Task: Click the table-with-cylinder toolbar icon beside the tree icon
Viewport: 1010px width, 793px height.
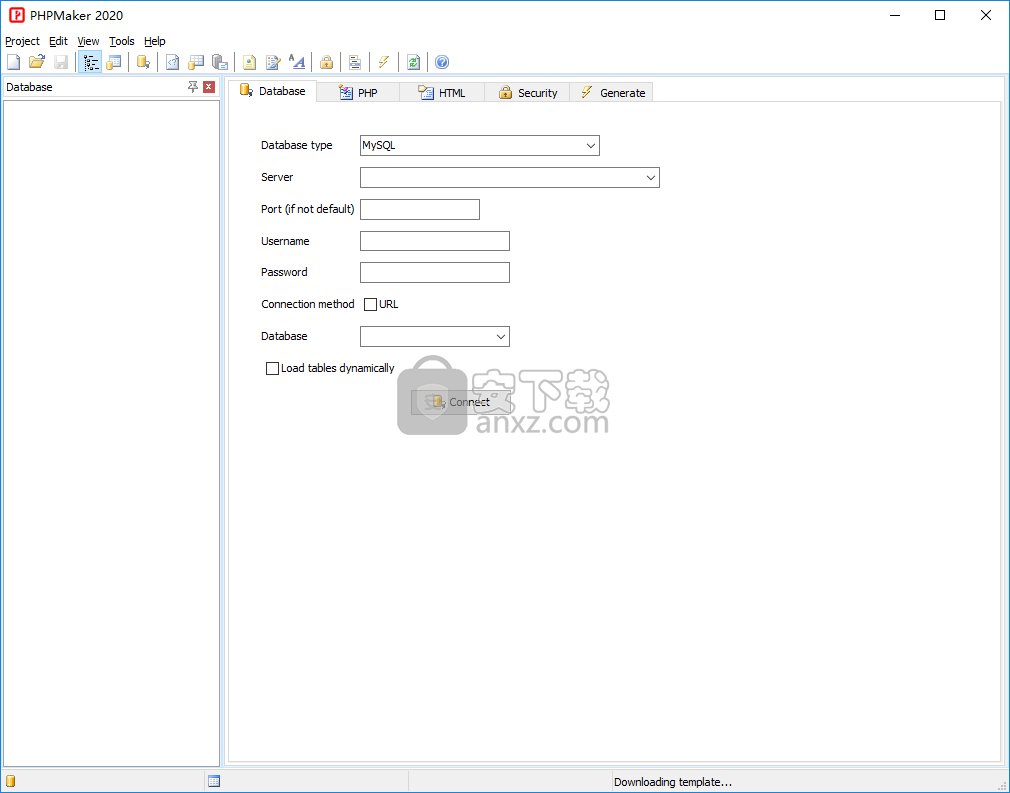Action: tap(114, 62)
